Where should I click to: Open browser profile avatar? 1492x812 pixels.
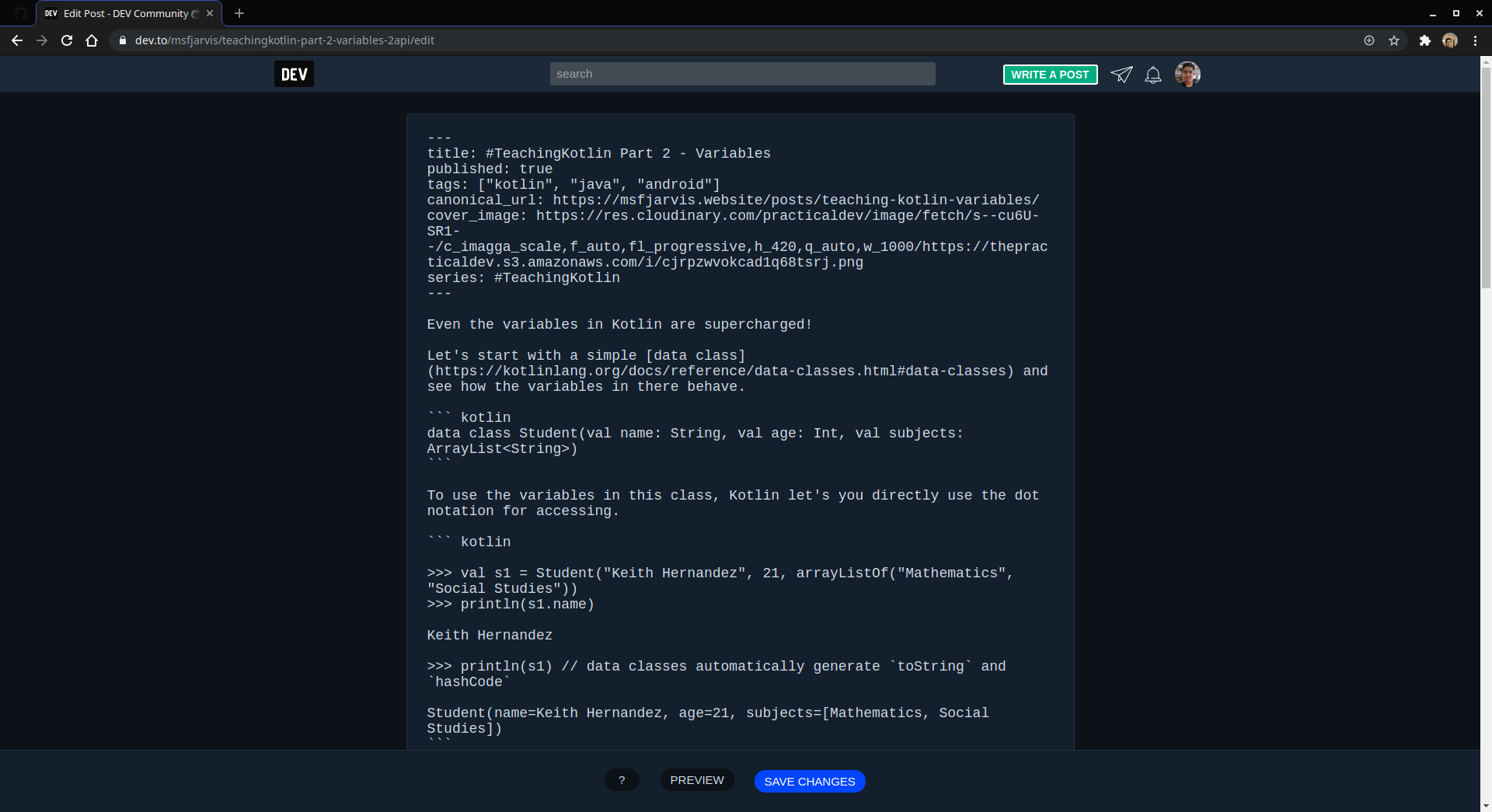coord(1449,40)
